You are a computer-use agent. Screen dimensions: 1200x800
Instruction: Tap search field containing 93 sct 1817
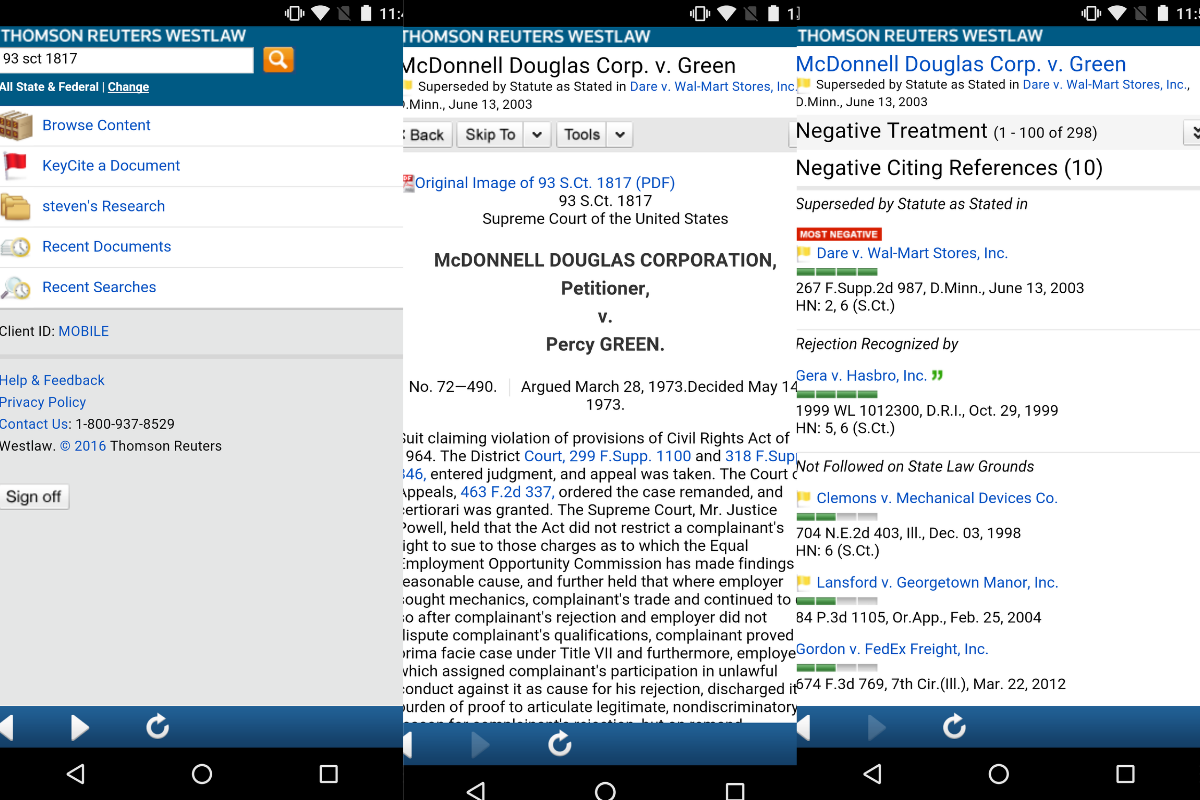pyautogui.click(x=126, y=59)
